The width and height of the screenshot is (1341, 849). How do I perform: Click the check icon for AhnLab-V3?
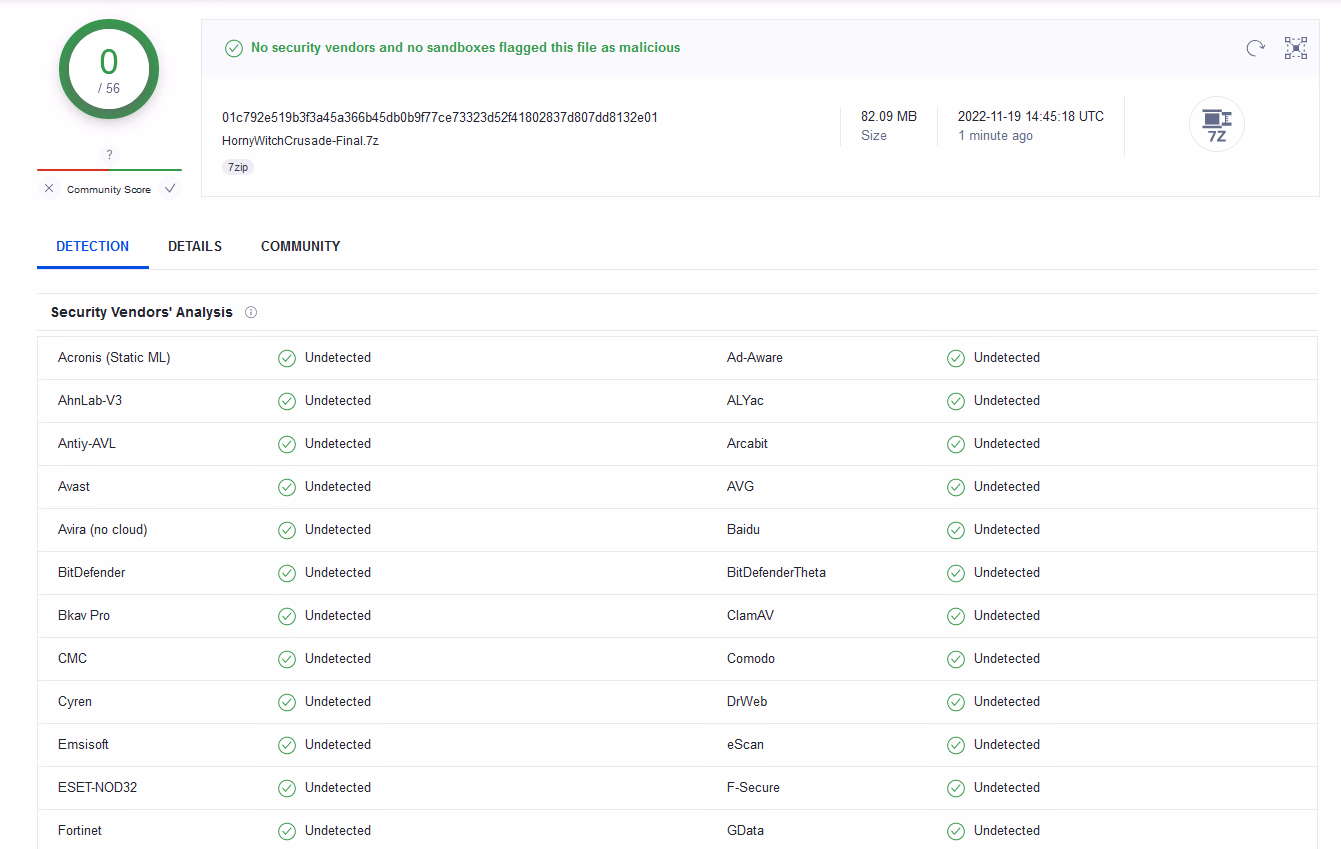(287, 401)
